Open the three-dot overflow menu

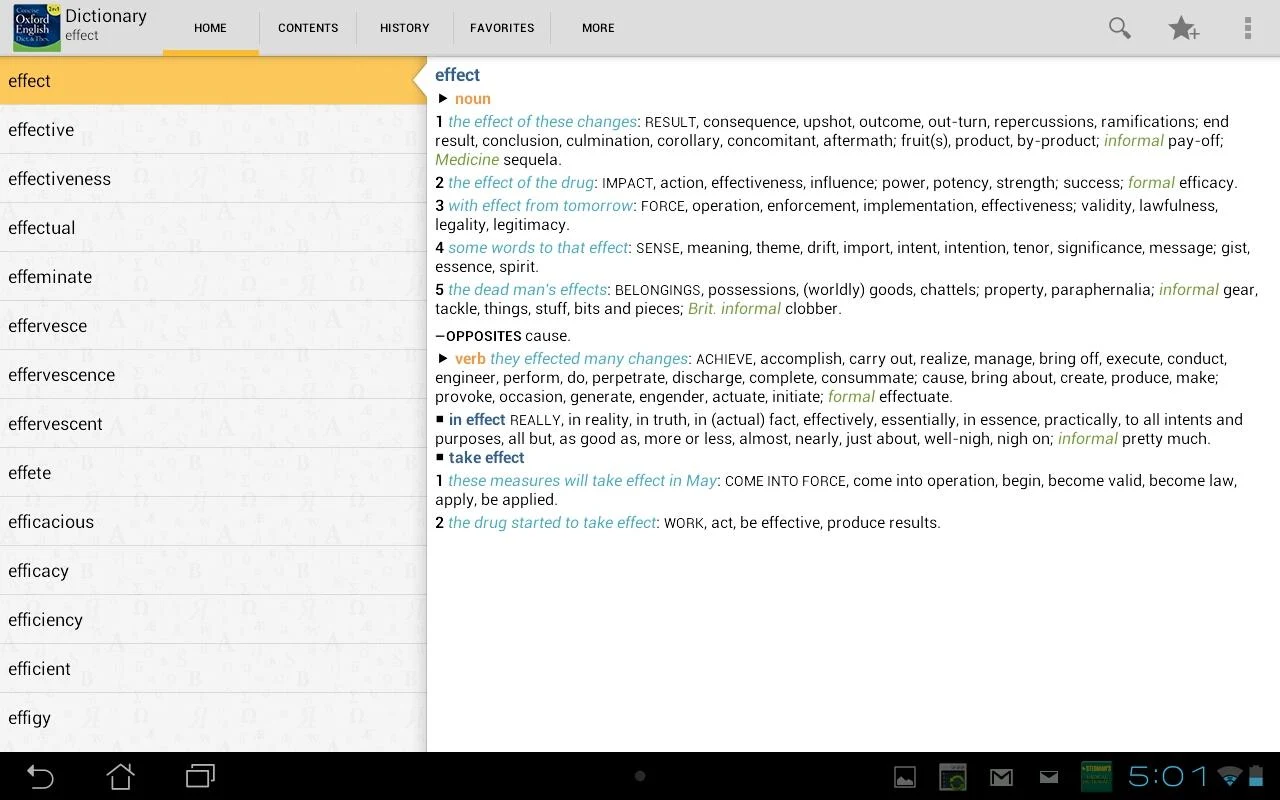1247,28
